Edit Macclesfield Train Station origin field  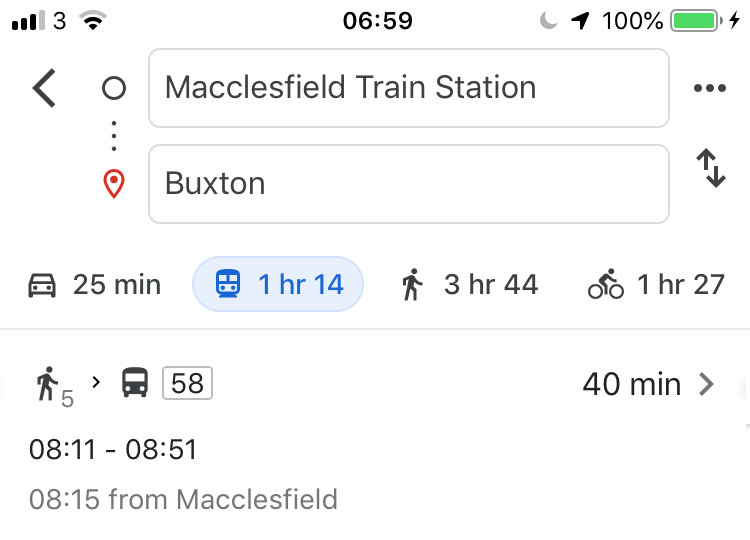[408, 88]
